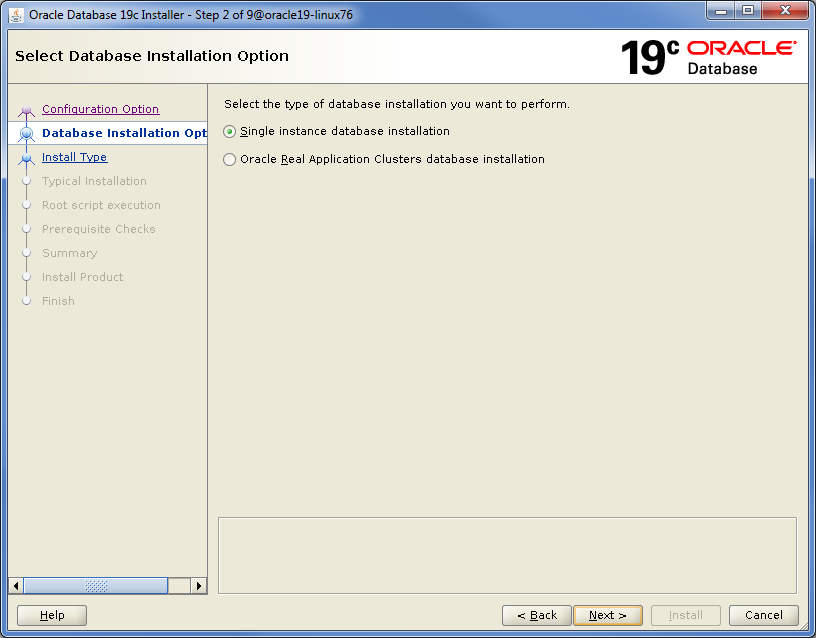Click the Oracle 19c Database logo
The height and width of the screenshot is (638, 816).
(x=708, y=58)
